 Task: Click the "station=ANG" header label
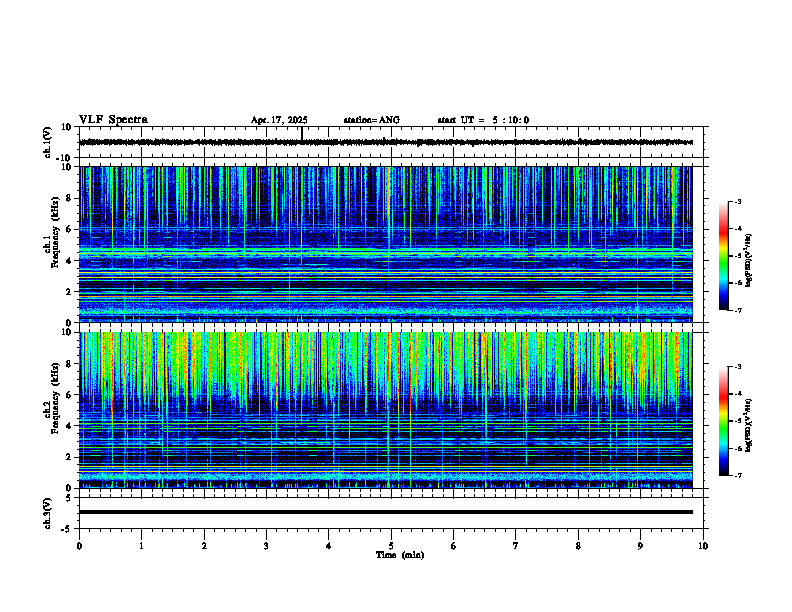point(371,120)
